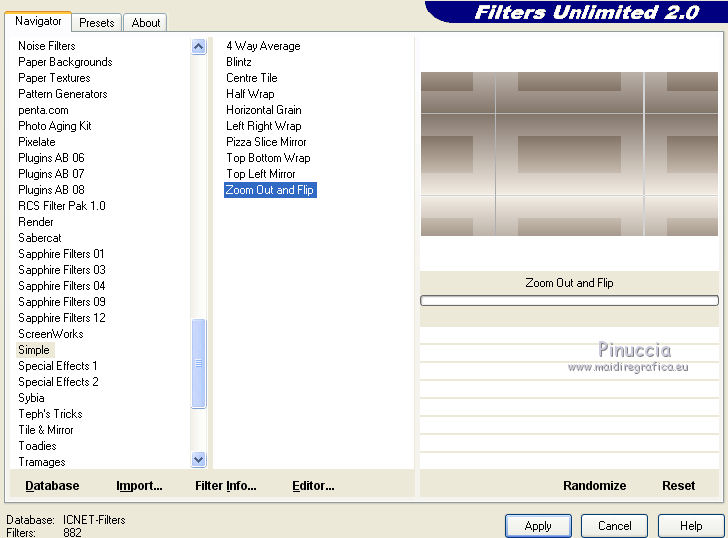Select the Paper Backgrounds category

[x=65, y=62]
